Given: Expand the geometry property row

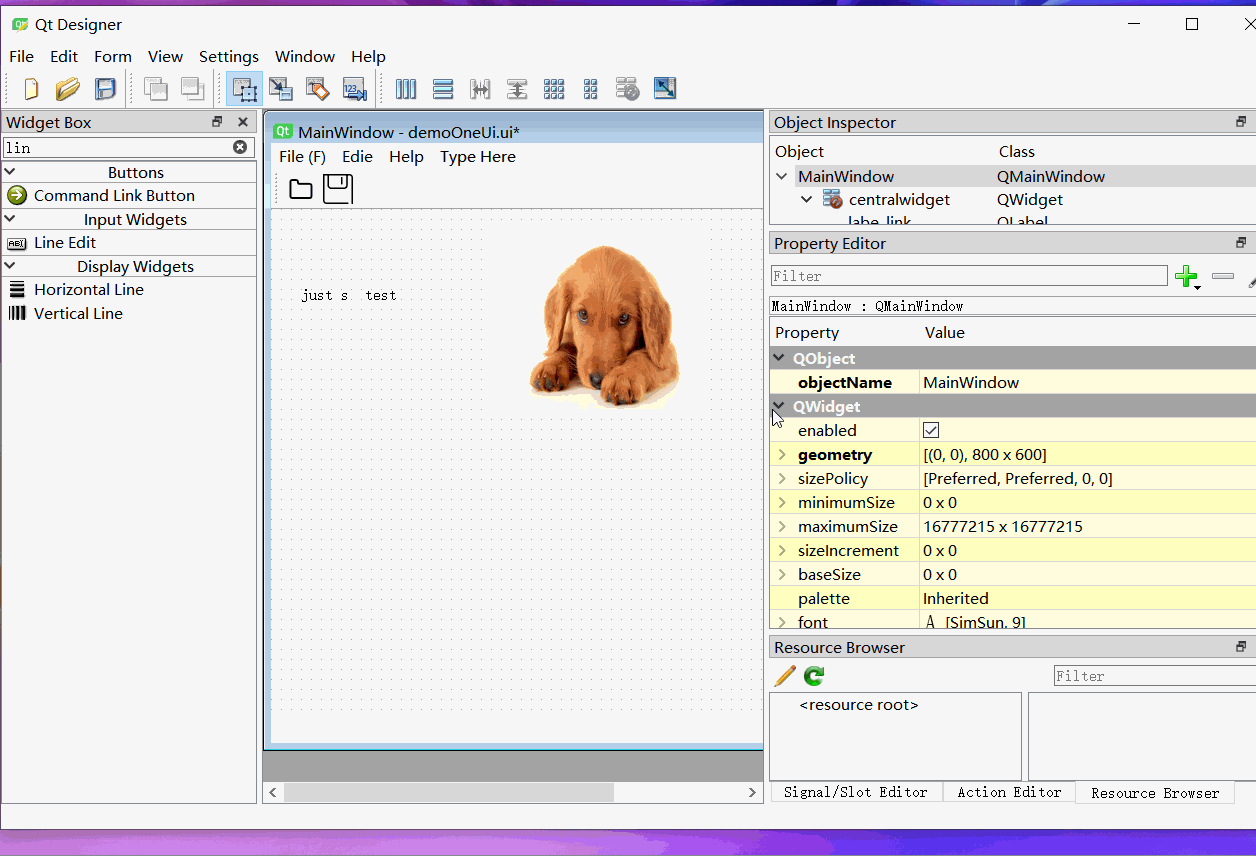Looking at the screenshot, I should [x=782, y=454].
